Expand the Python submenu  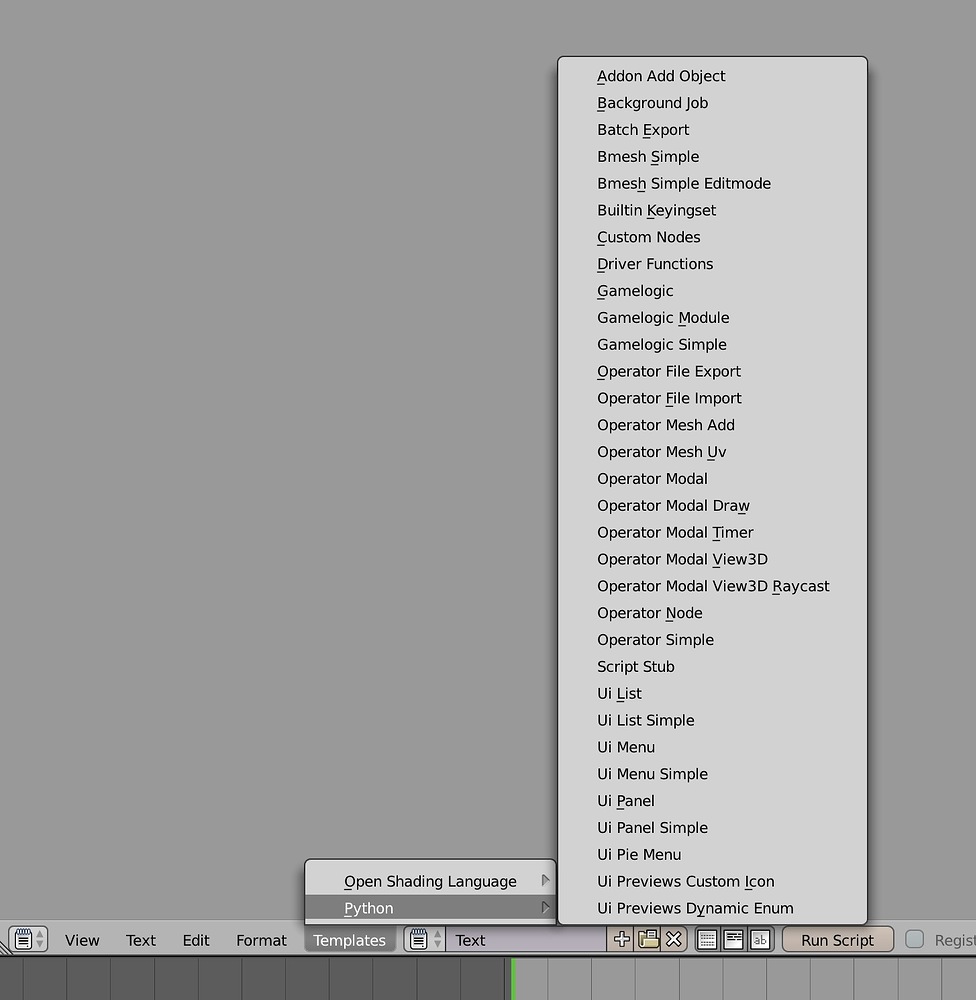click(x=431, y=908)
